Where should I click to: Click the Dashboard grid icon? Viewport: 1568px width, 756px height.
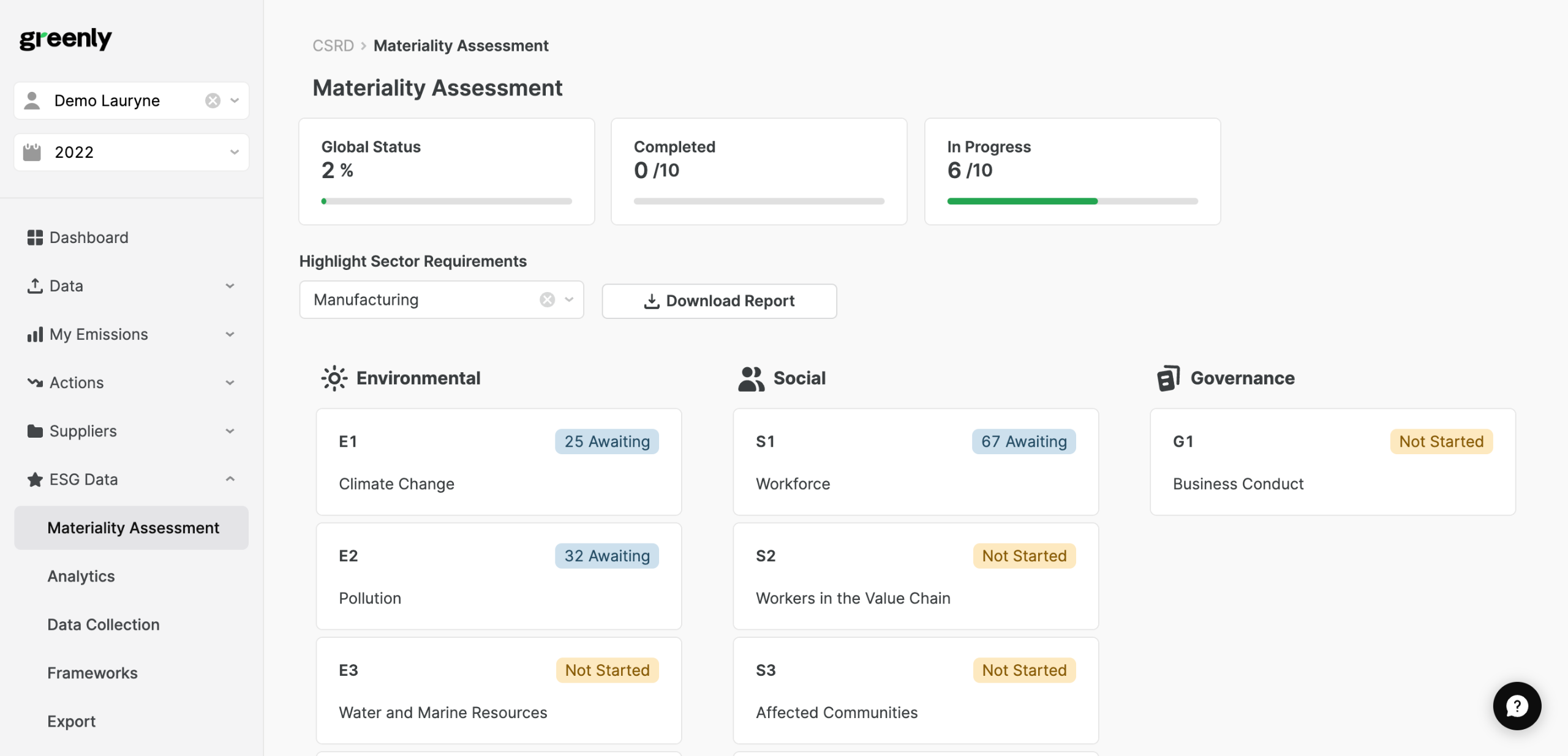35,238
